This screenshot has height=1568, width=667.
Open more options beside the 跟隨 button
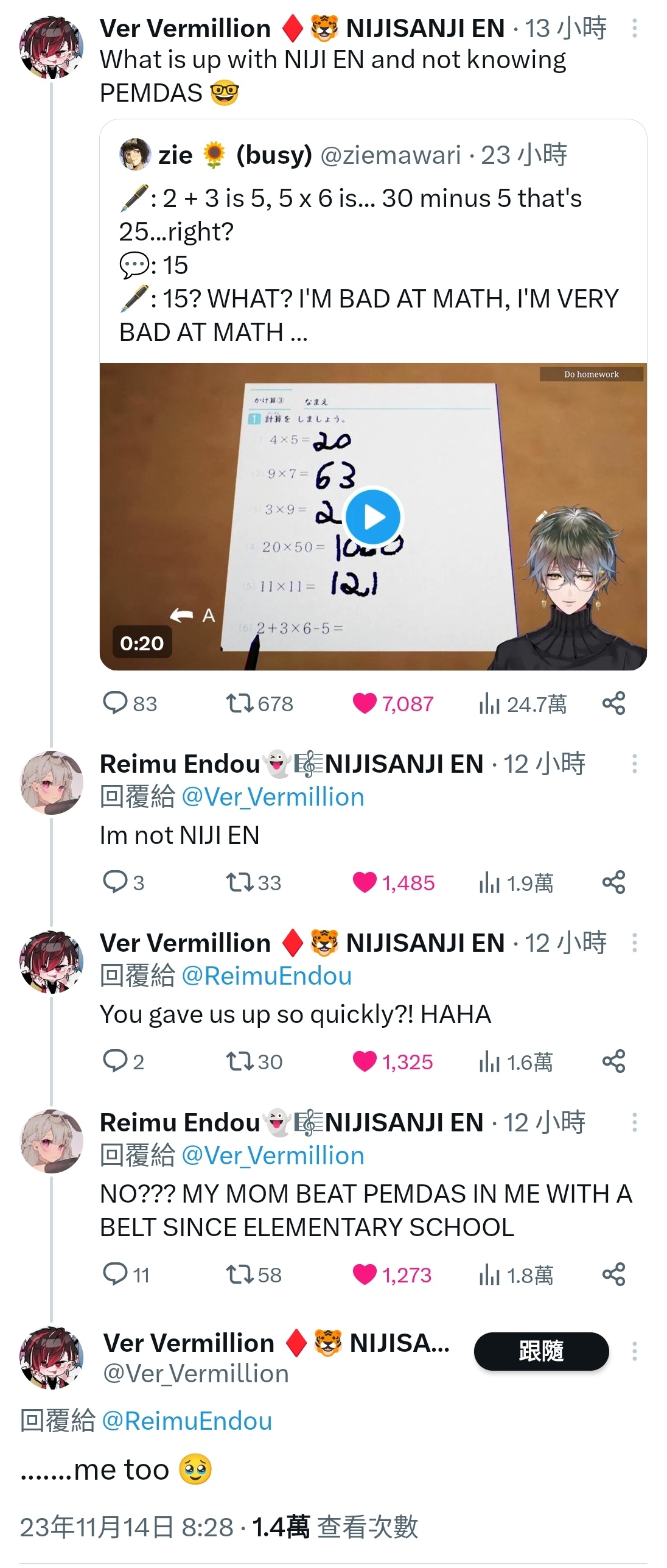click(634, 1351)
